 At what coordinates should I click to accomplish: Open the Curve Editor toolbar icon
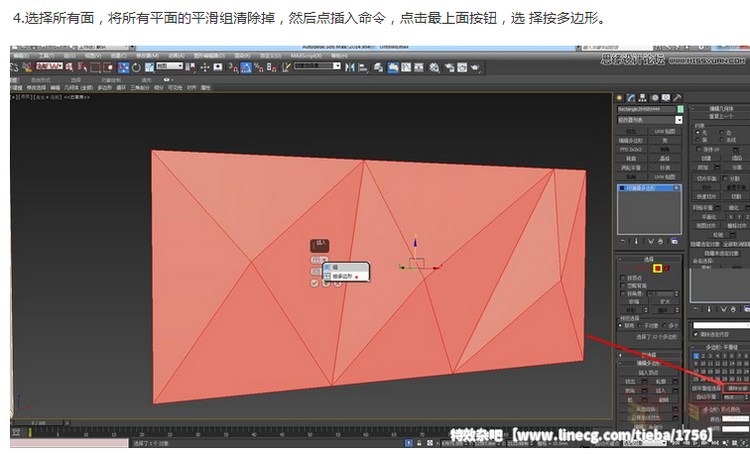406,67
